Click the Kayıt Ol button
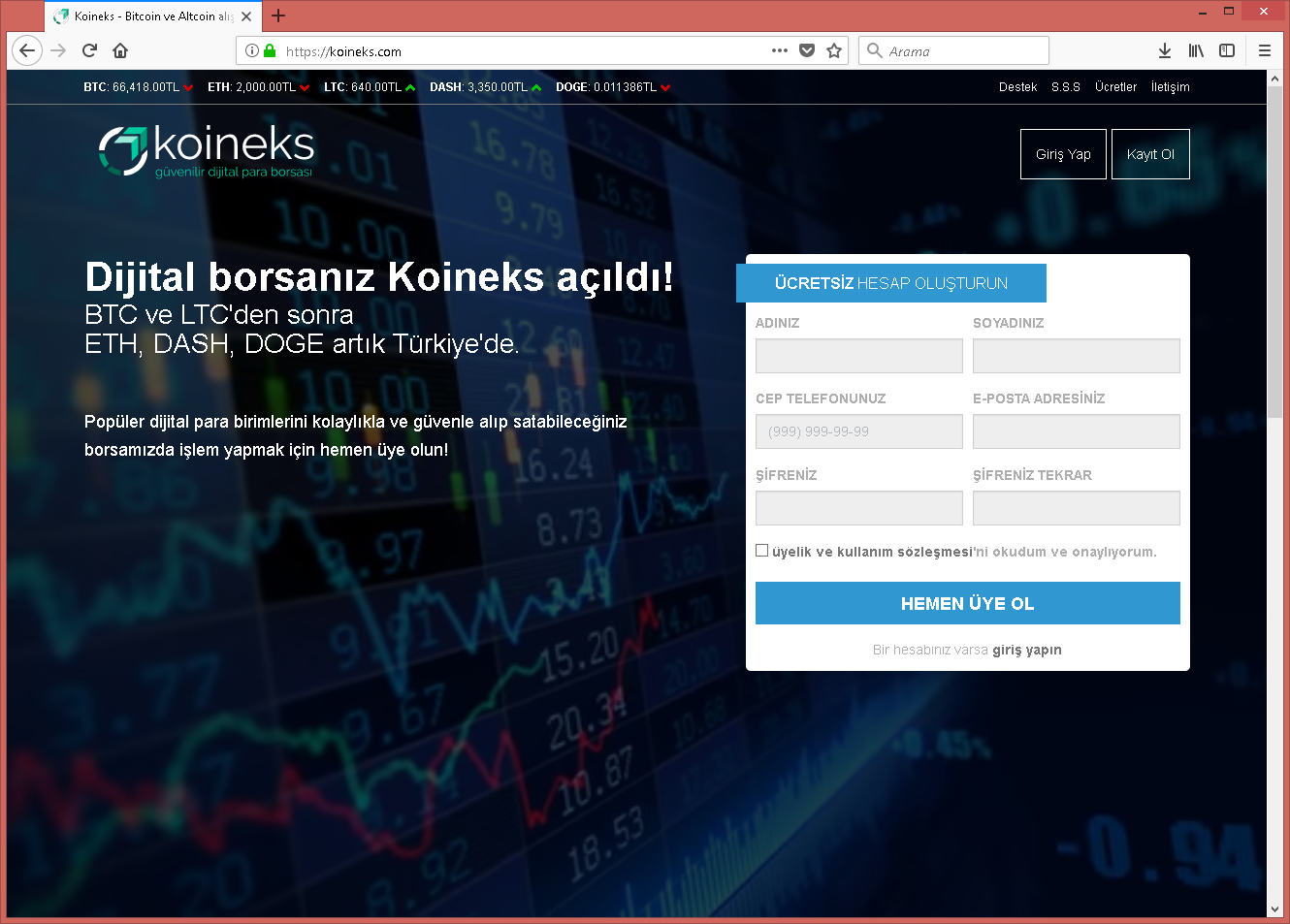Viewport: 1290px width, 924px height. coord(1150,154)
